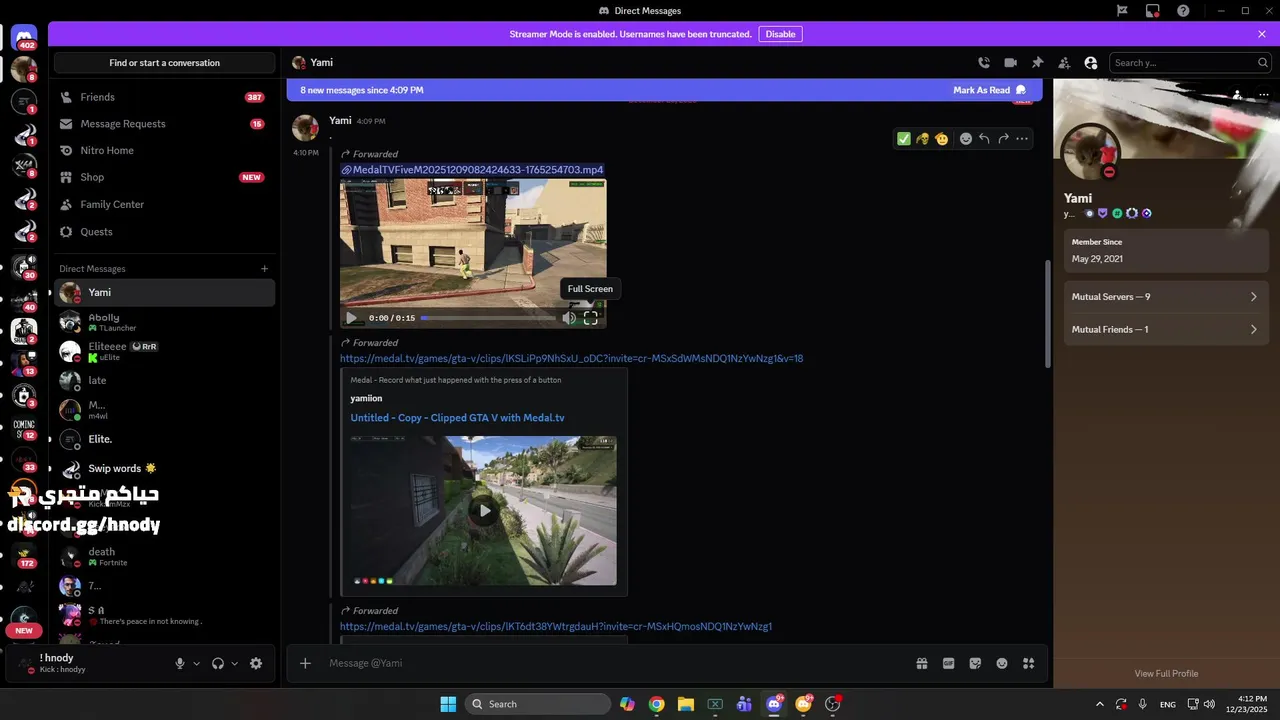
Task: Click Mark As Read button
Action: click(989, 90)
